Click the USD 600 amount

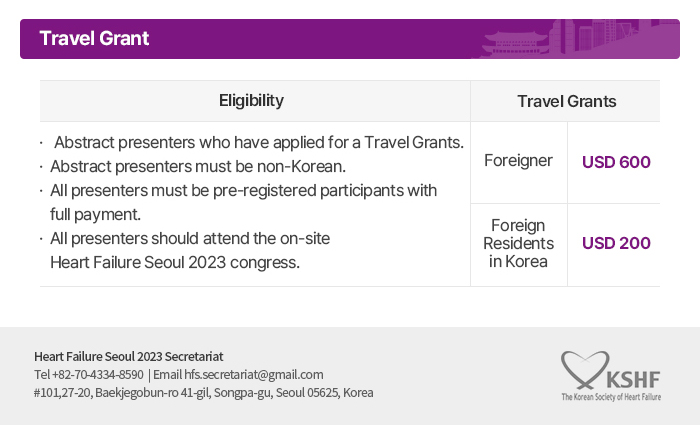point(616,162)
